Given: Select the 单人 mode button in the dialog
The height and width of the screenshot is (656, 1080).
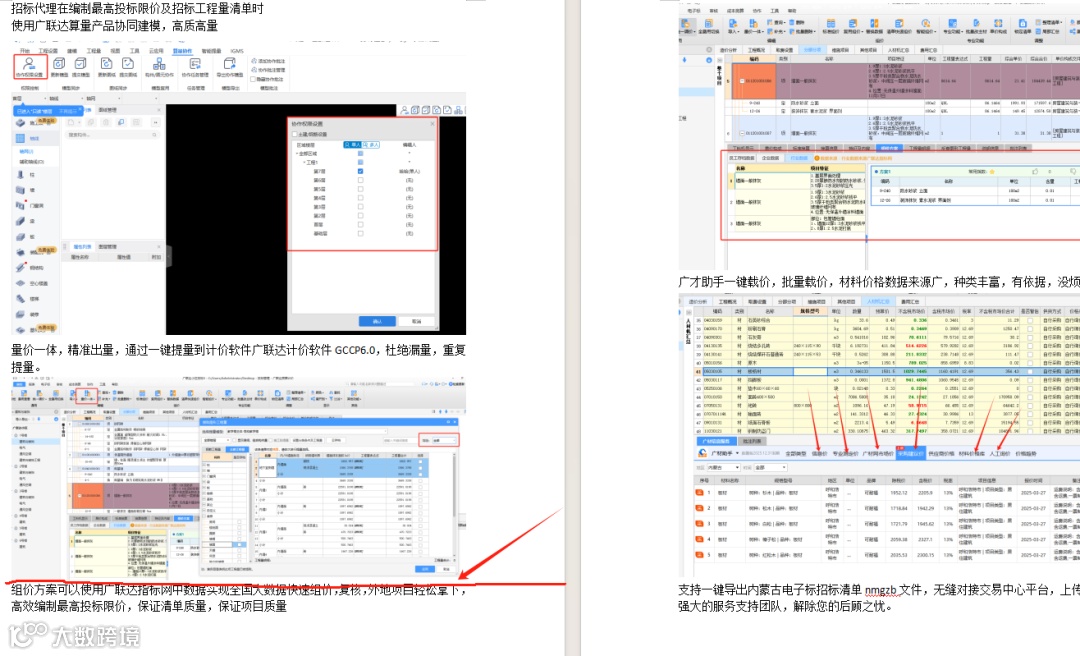Looking at the screenshot, I should (x=352, y=145).
